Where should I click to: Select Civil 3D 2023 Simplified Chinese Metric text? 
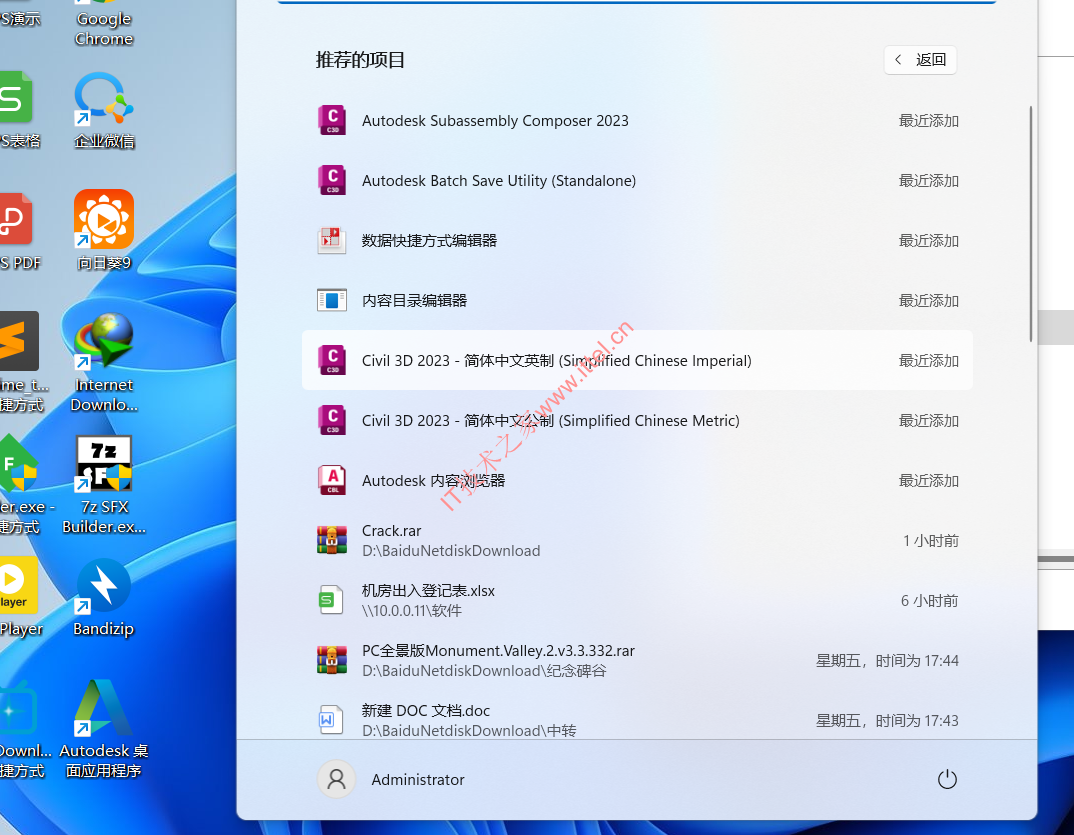[x=551, y=420]
